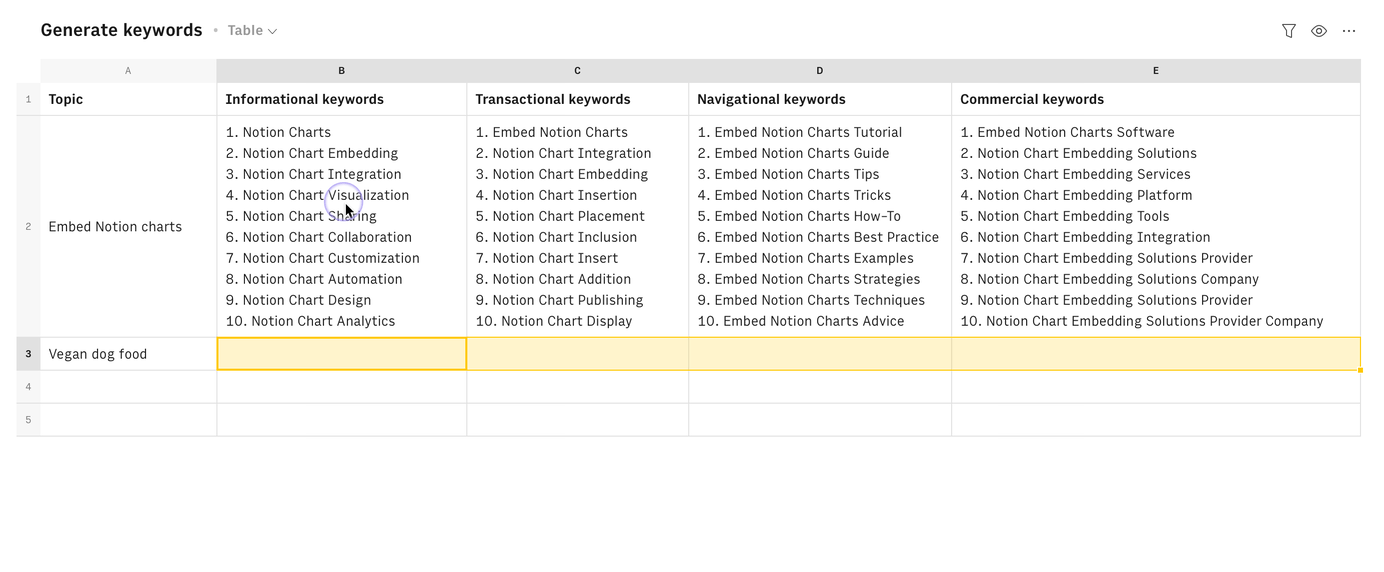1384x572 pixels.
Task: Click empty cell C3 beside Vegan dog food
Action: click(x=578, y=354)
